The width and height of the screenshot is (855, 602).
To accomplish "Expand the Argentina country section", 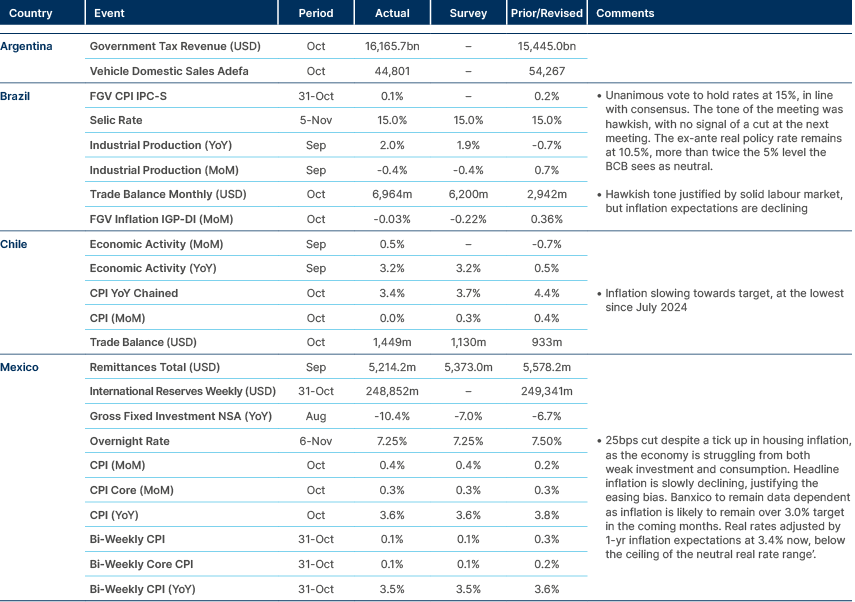I will pyautogui.click(x=28, y=46).
